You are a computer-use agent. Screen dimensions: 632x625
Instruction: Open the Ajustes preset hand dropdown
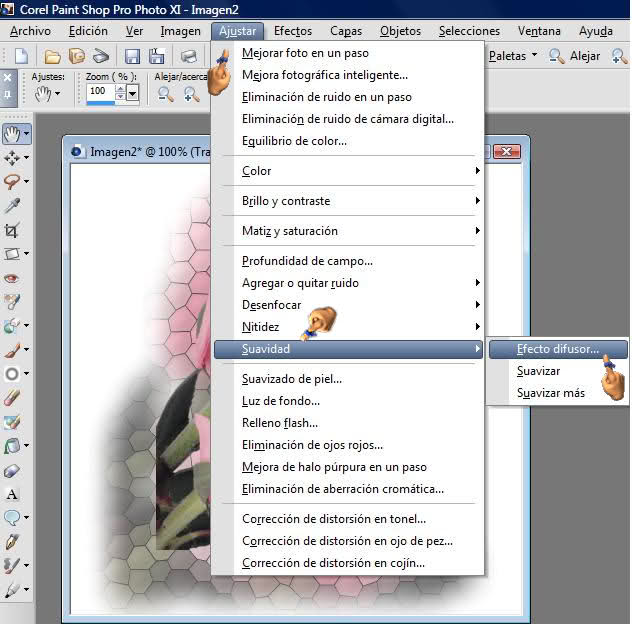click(48, 94)
